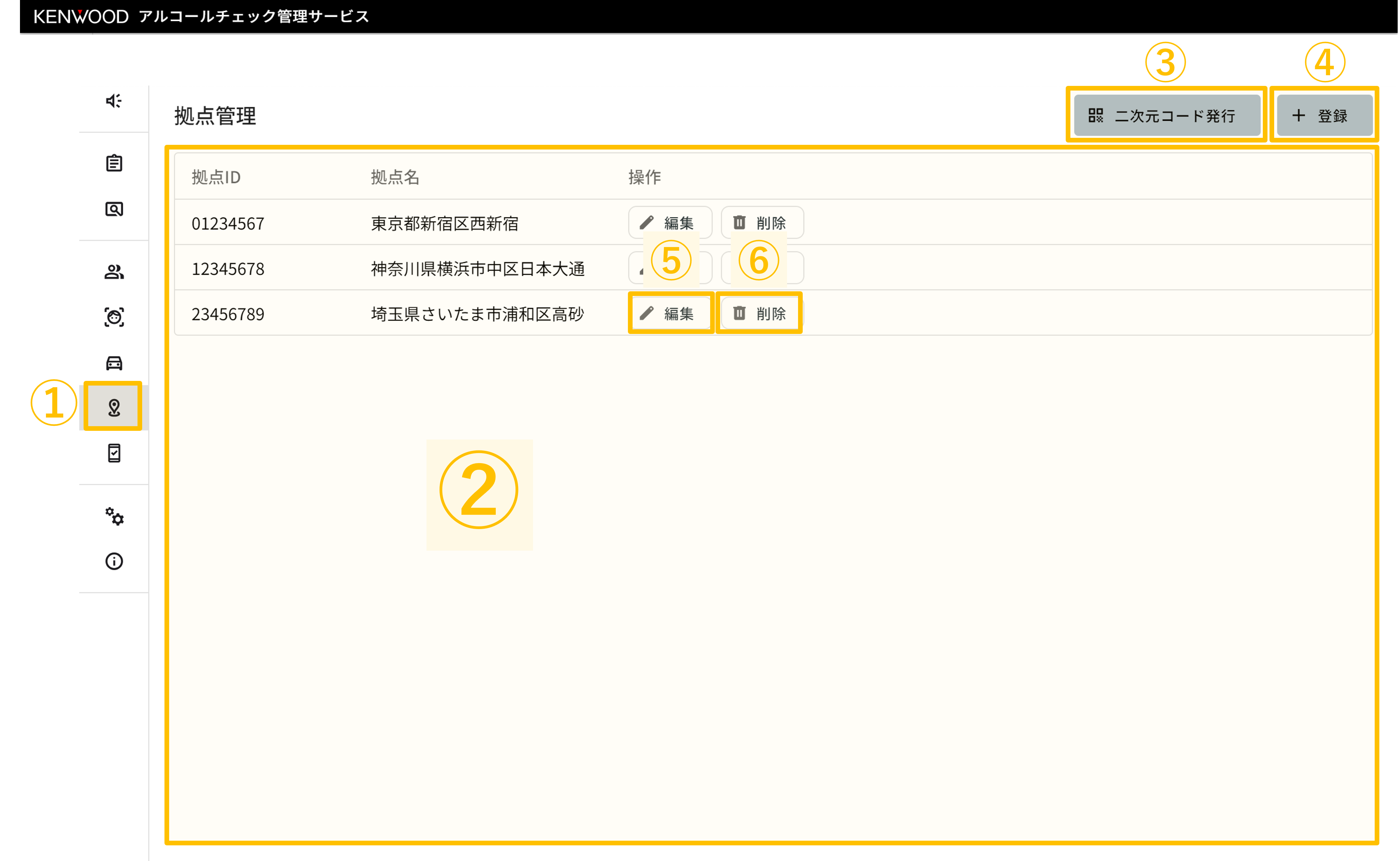Open the vehicle car icon in sidebar
This screenshot has width=1400, height=861.
tap(114, 363)
